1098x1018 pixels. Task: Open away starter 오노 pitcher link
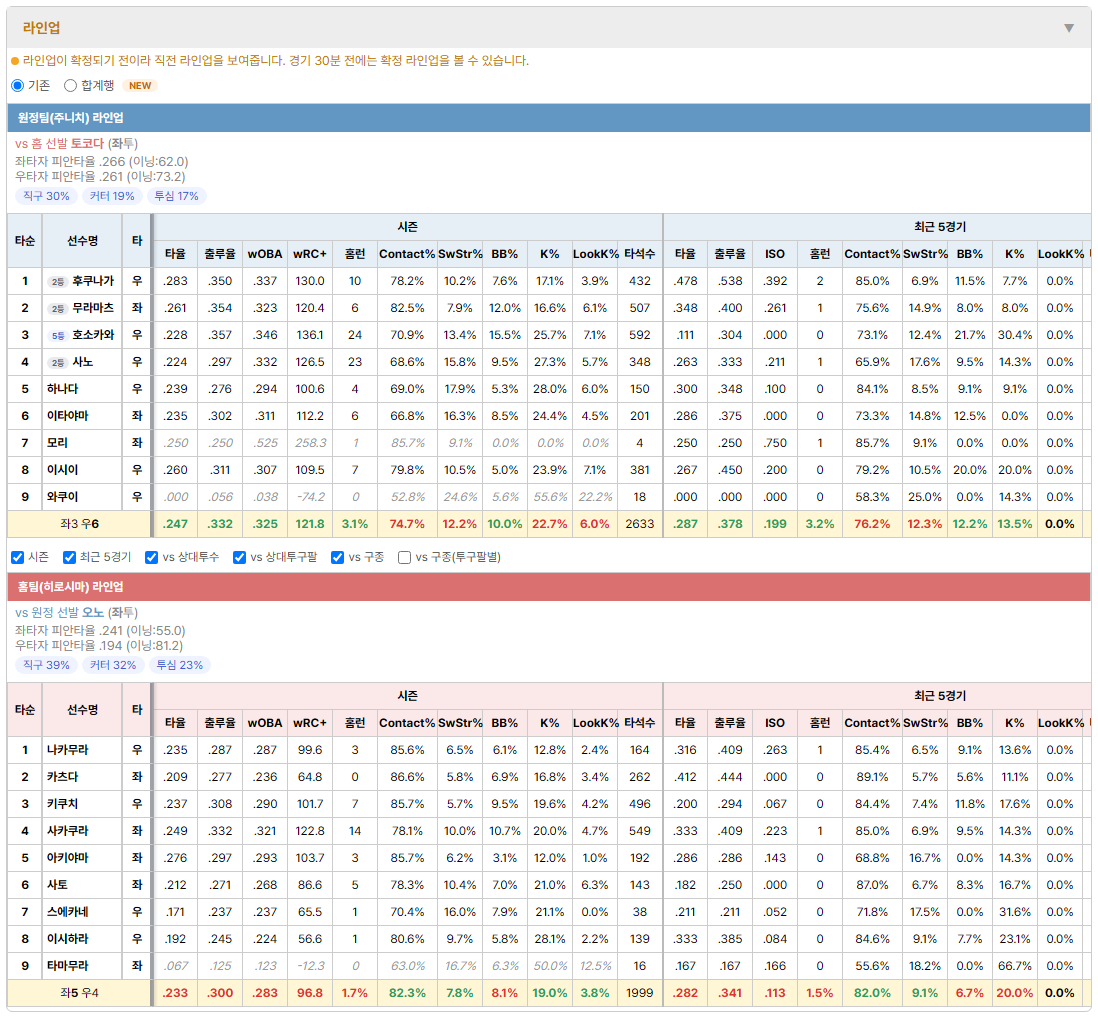click(x=92, y=613)
